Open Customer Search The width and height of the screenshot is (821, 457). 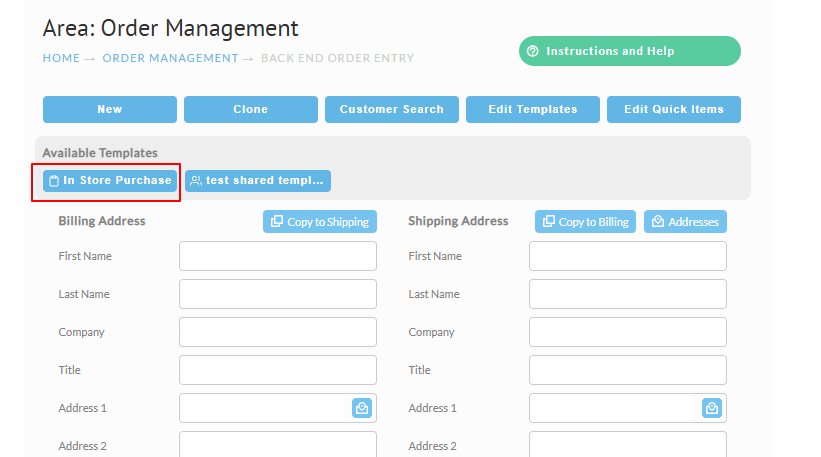click(392, 109)
